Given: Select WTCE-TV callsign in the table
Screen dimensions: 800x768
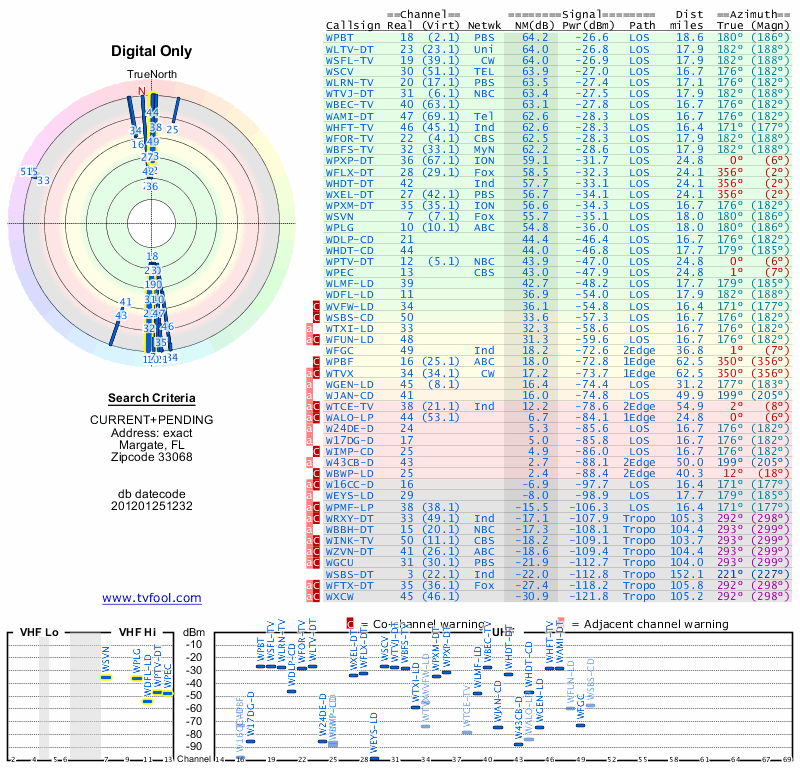Looking at the screenshot, I should click(349, 407).
